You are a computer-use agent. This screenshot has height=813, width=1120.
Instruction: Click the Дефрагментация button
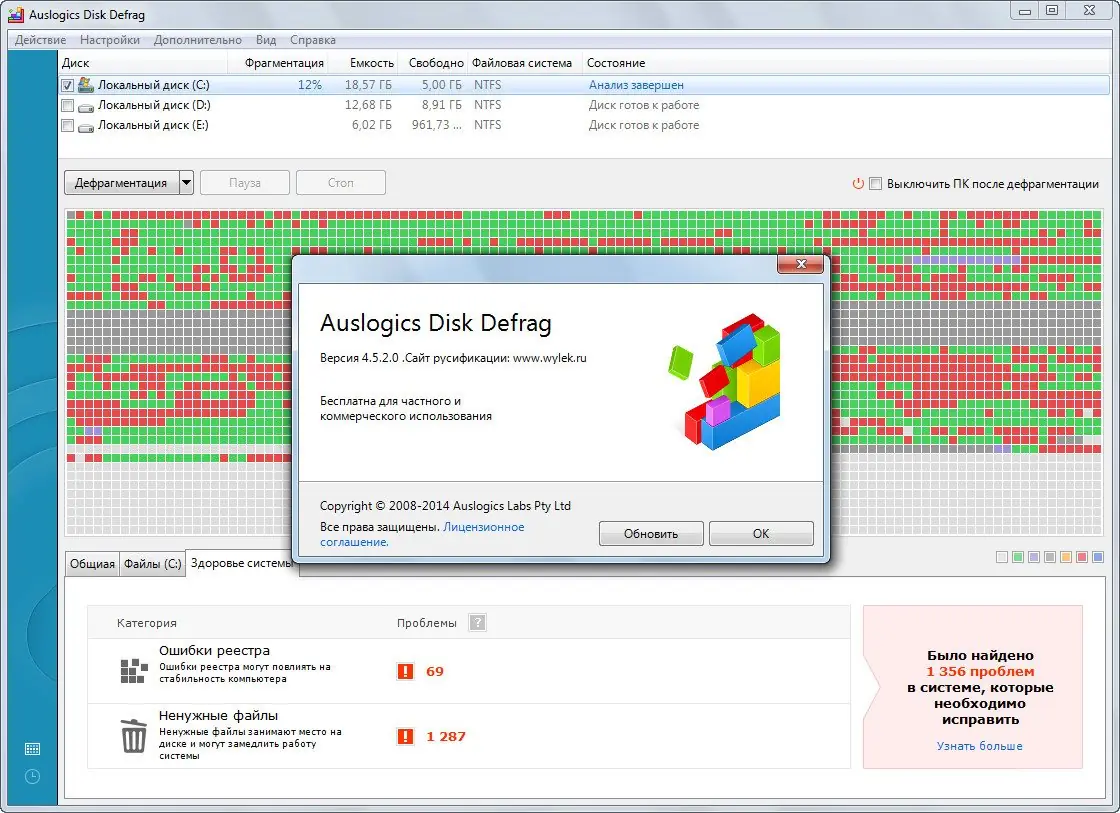point(121,183)
